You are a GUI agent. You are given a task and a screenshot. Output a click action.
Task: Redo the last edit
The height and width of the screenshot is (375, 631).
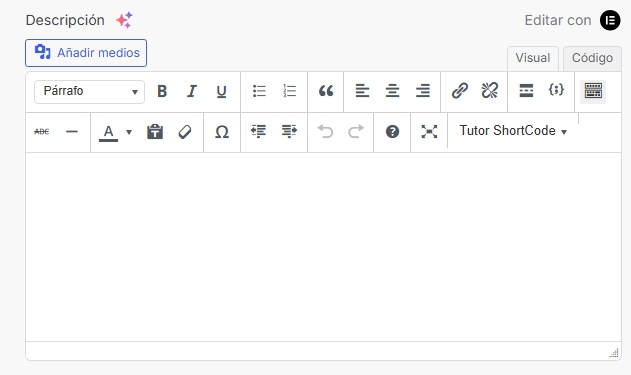(356, 132)
